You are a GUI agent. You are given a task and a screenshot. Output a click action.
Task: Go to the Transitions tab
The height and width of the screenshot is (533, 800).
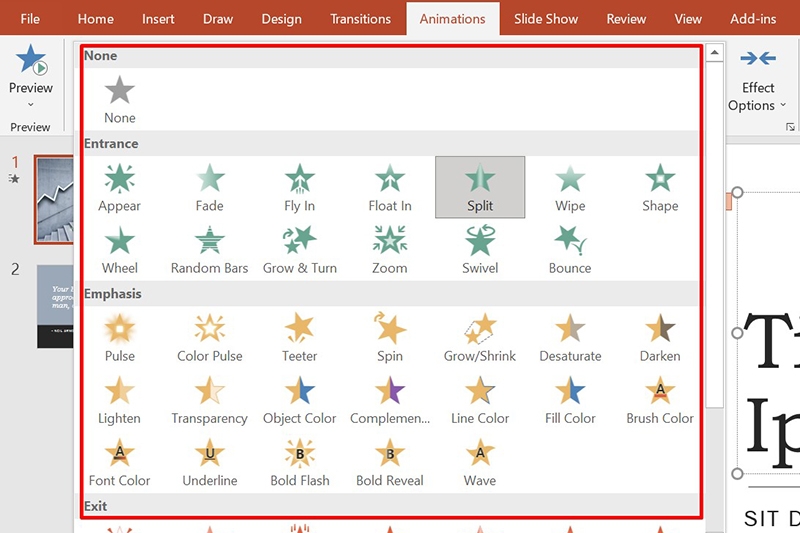click(360, 19)
